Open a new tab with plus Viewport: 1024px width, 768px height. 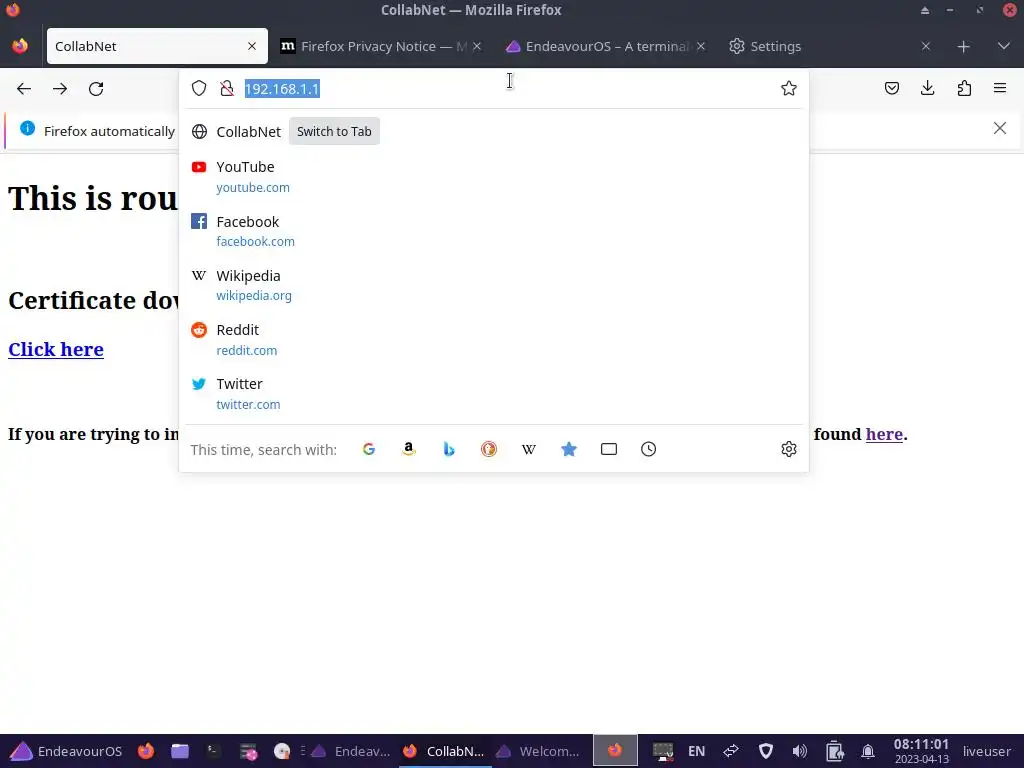(963, 46)
